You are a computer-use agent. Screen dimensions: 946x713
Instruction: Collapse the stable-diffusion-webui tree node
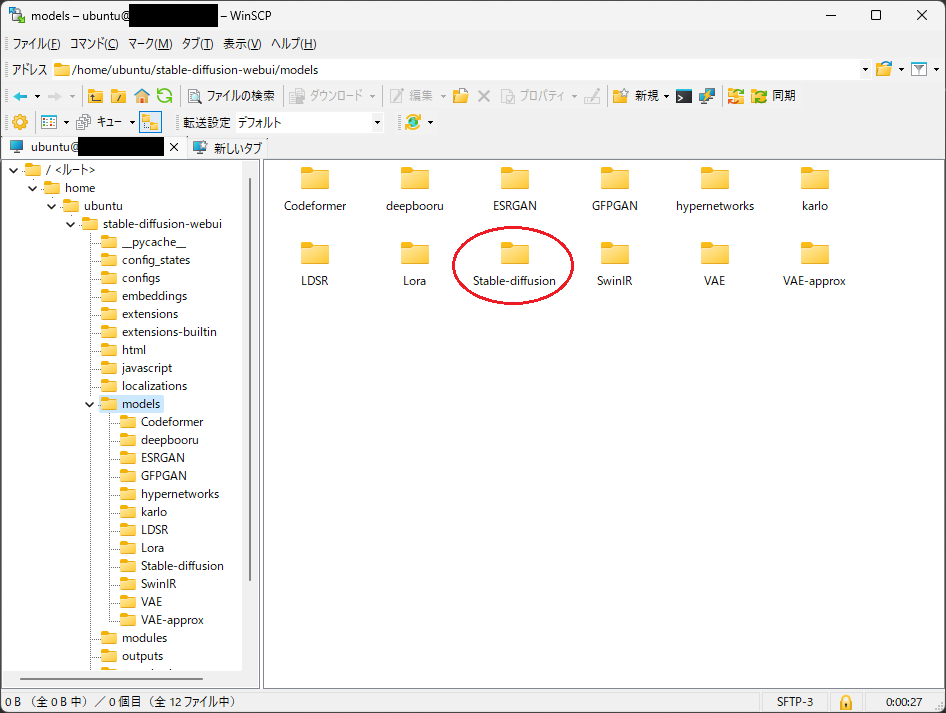pos(70,224)
